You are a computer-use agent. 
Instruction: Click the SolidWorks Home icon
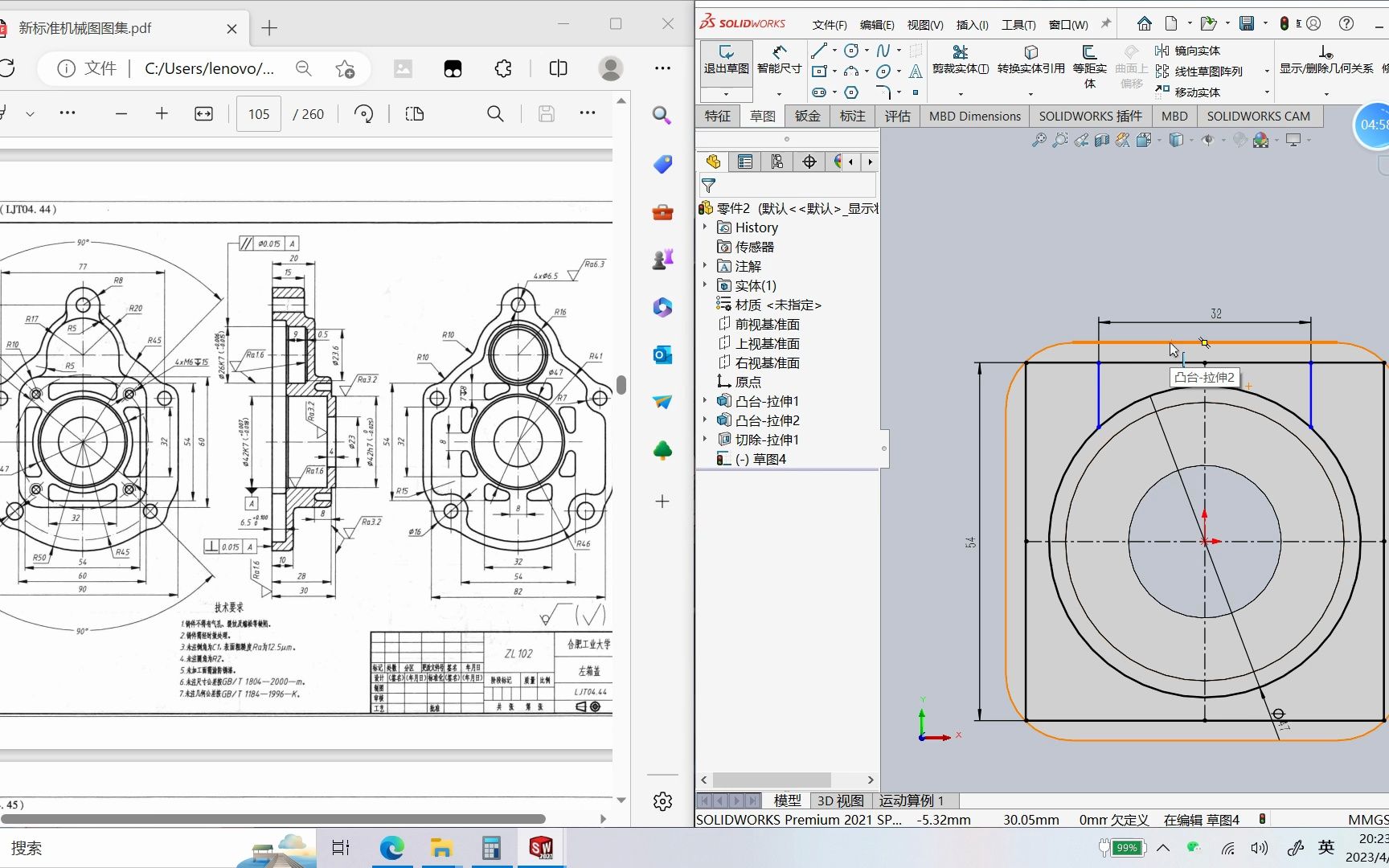tap(1145, 23)
